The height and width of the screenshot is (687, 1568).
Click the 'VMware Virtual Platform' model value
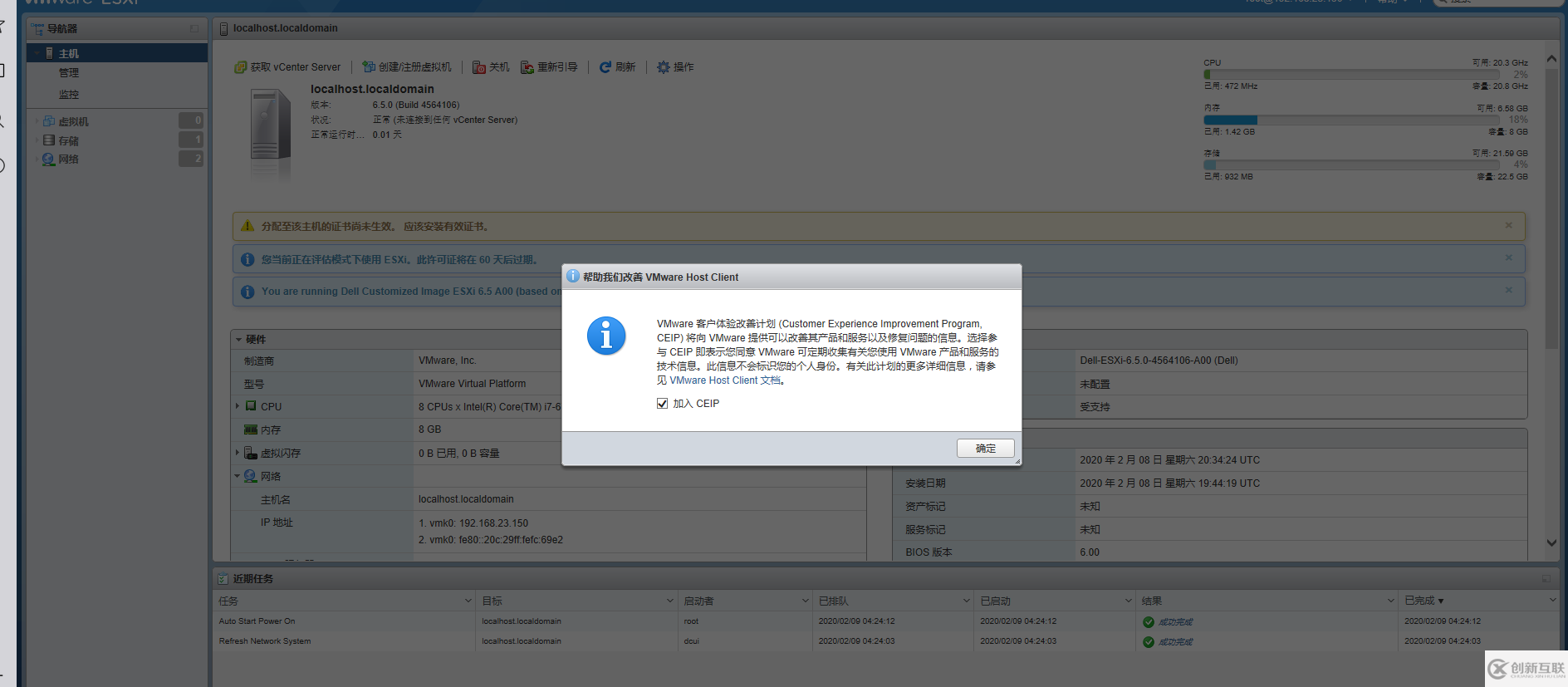coord(472,384)
